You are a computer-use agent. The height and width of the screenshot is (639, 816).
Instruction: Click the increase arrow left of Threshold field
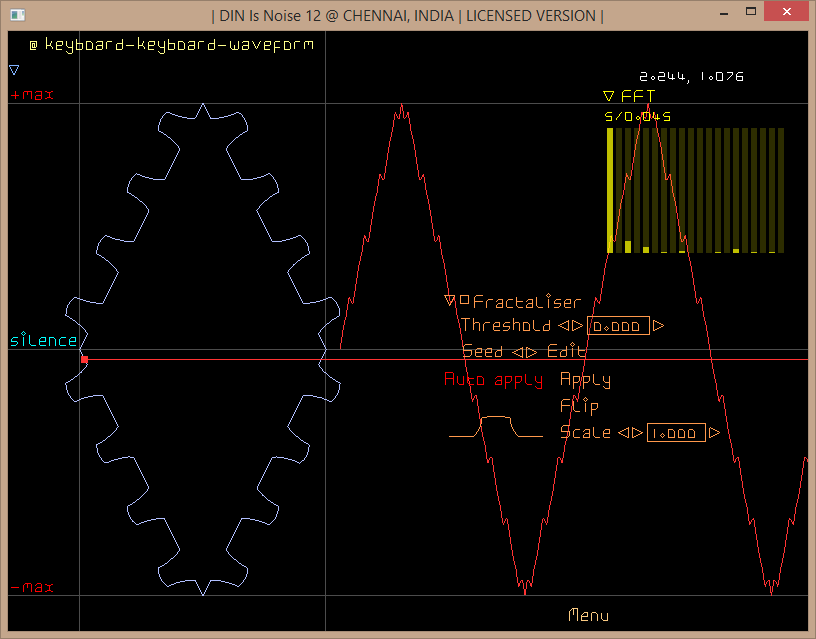[577, 326]
